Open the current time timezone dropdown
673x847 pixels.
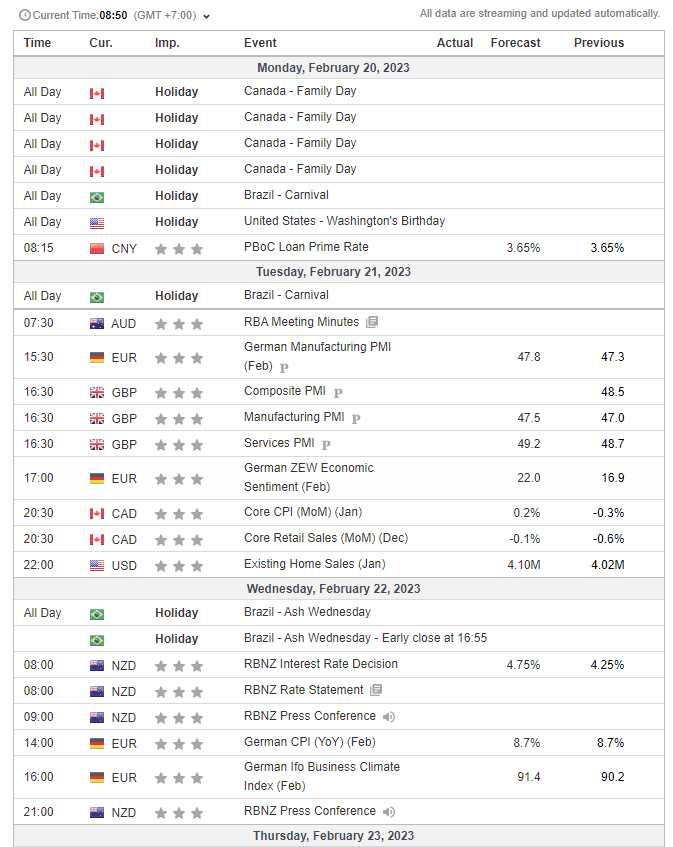(x=206, y=16)
